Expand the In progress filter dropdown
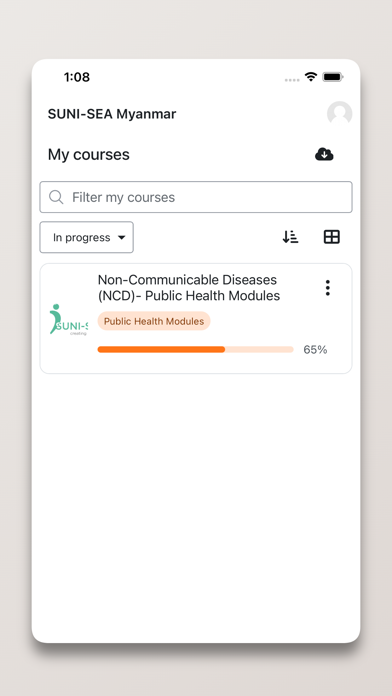The width and height of the screenshot is (392, 696). 87,237
